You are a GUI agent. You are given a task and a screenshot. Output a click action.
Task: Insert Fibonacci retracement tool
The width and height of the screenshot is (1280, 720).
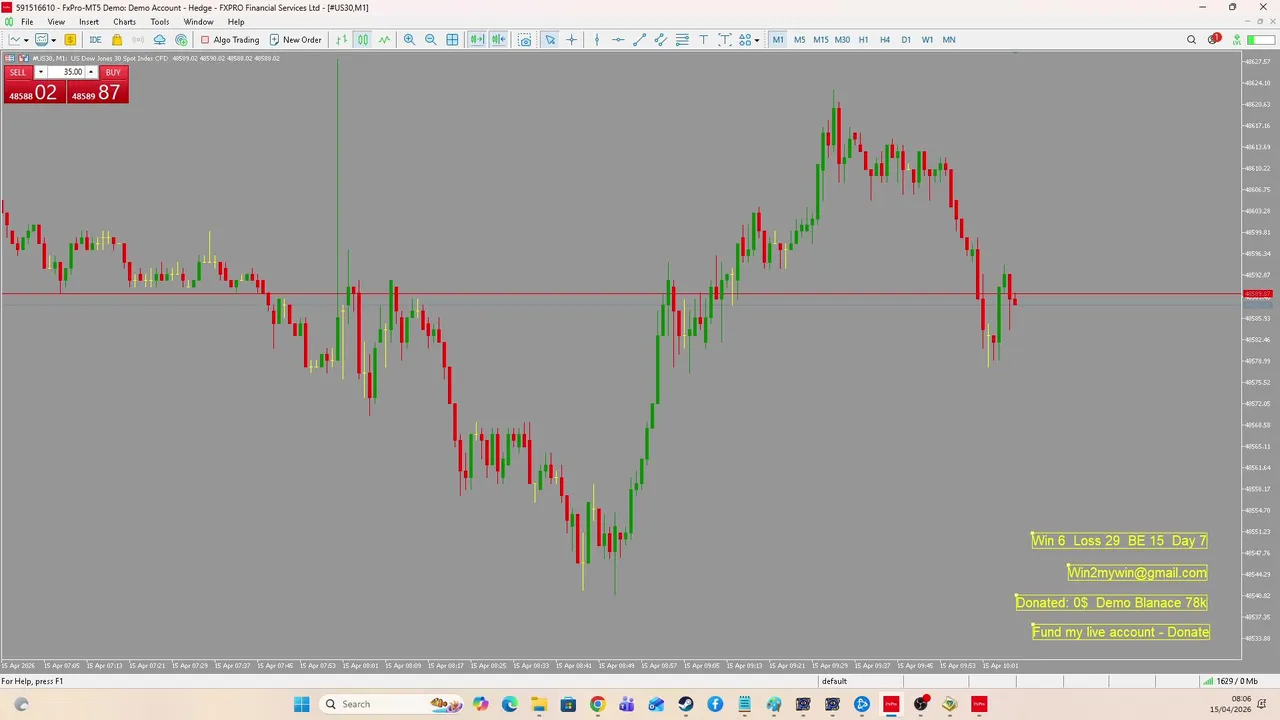pyautogui.click(x=682, y=40)
